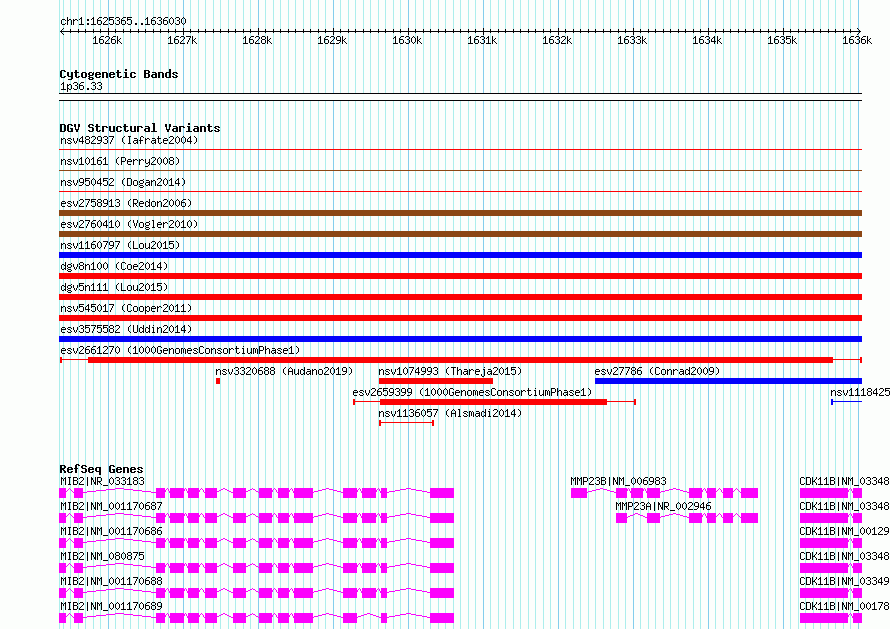
Task: Click the MMP23A|NR_002946 gene label
Action: click(664, 506)
